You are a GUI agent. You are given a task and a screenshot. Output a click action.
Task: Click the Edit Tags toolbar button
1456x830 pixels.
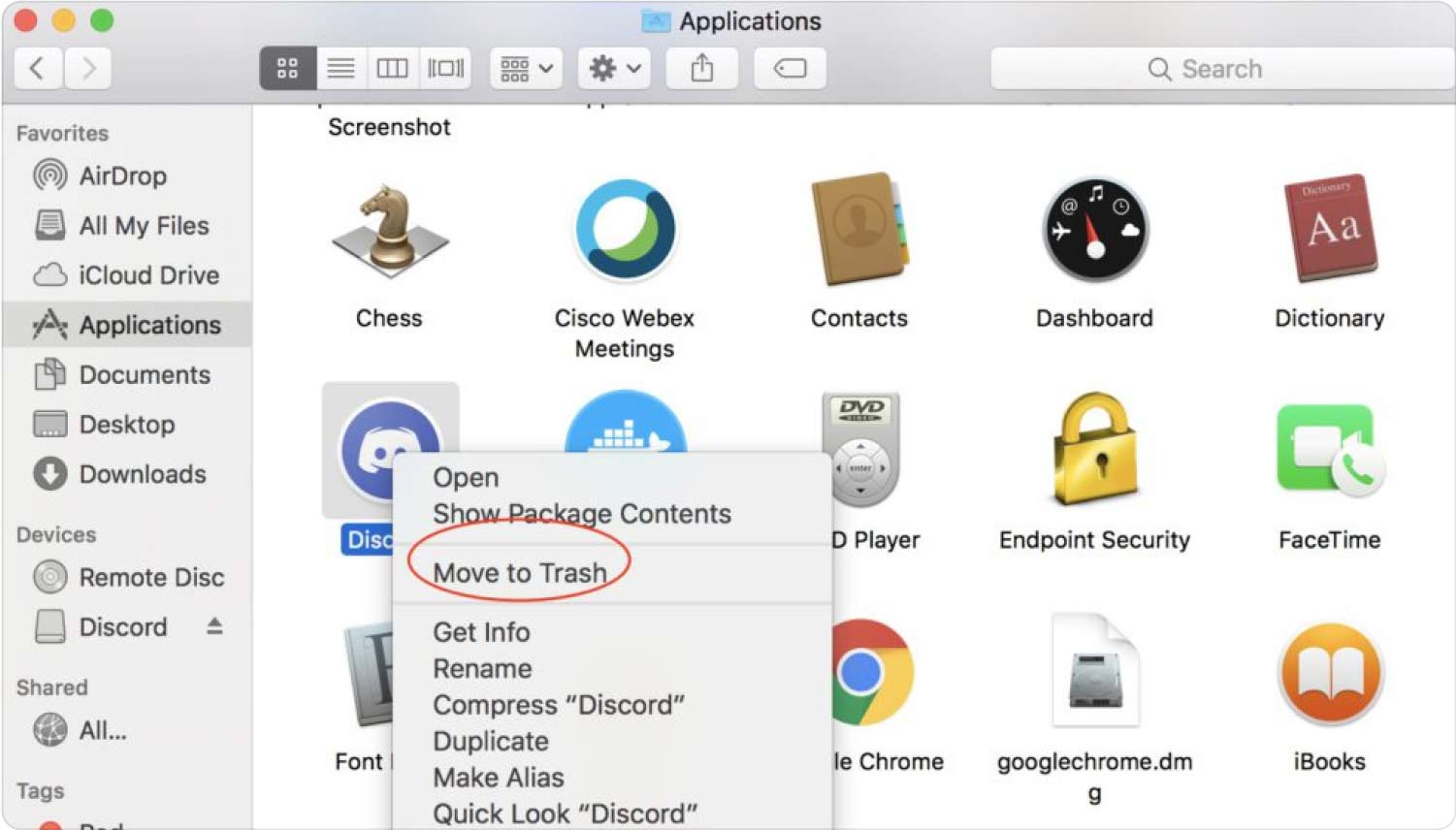tap(790, 69)
